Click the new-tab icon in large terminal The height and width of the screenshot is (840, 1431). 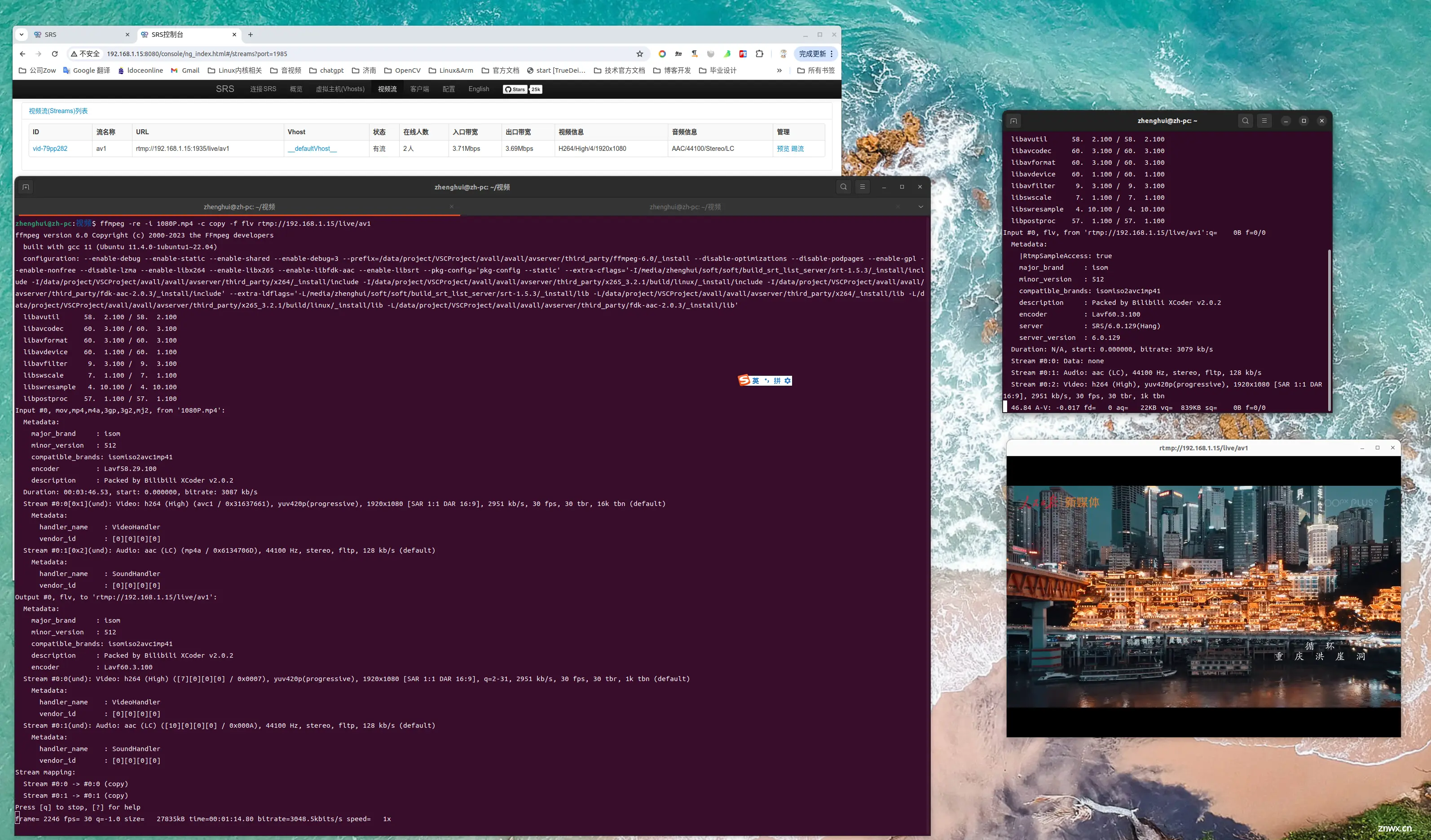pyautogui.click(x=26, y=187)
